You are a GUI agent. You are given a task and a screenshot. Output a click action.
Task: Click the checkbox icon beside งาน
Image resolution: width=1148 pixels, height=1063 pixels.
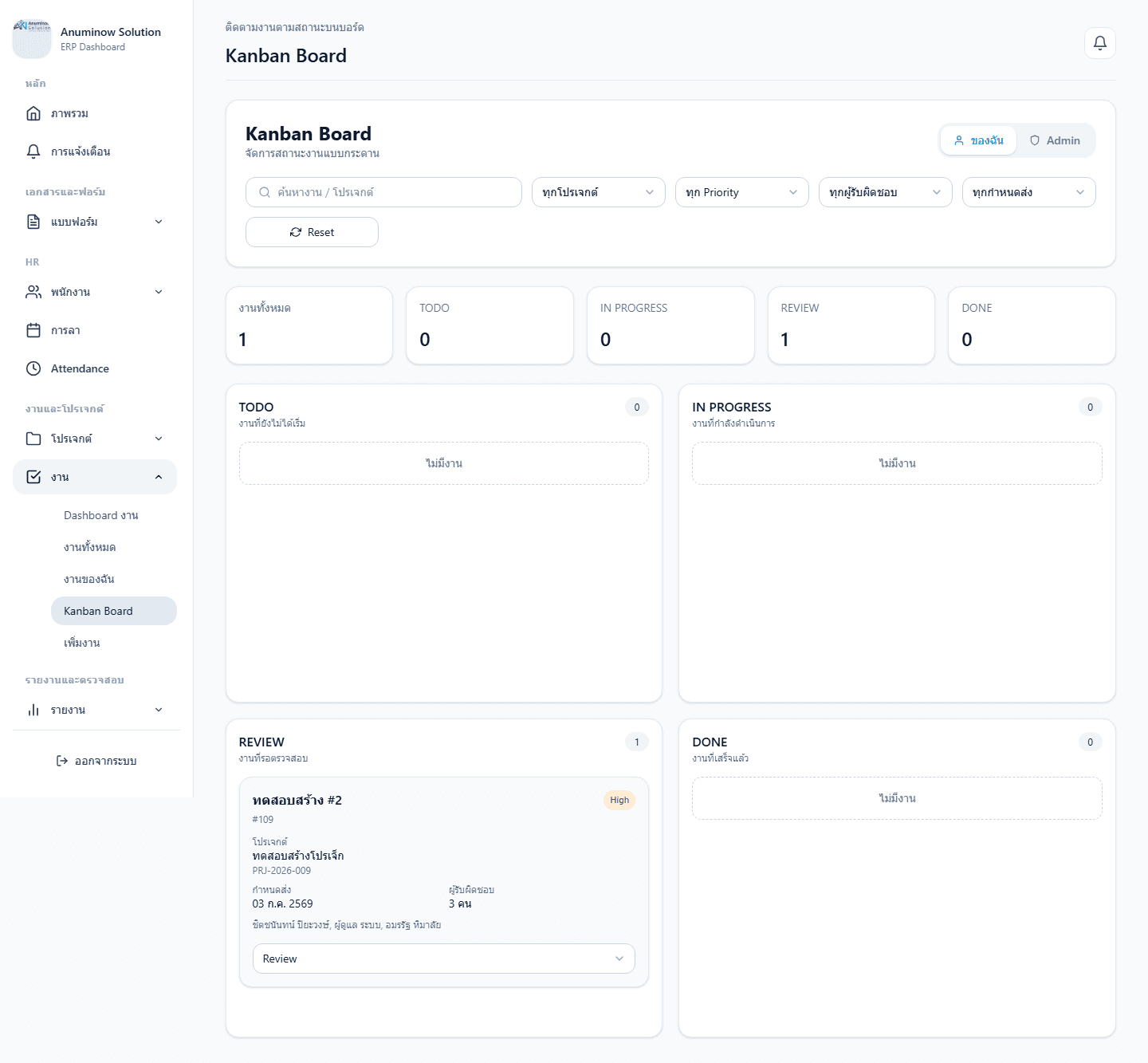[33, 477]
